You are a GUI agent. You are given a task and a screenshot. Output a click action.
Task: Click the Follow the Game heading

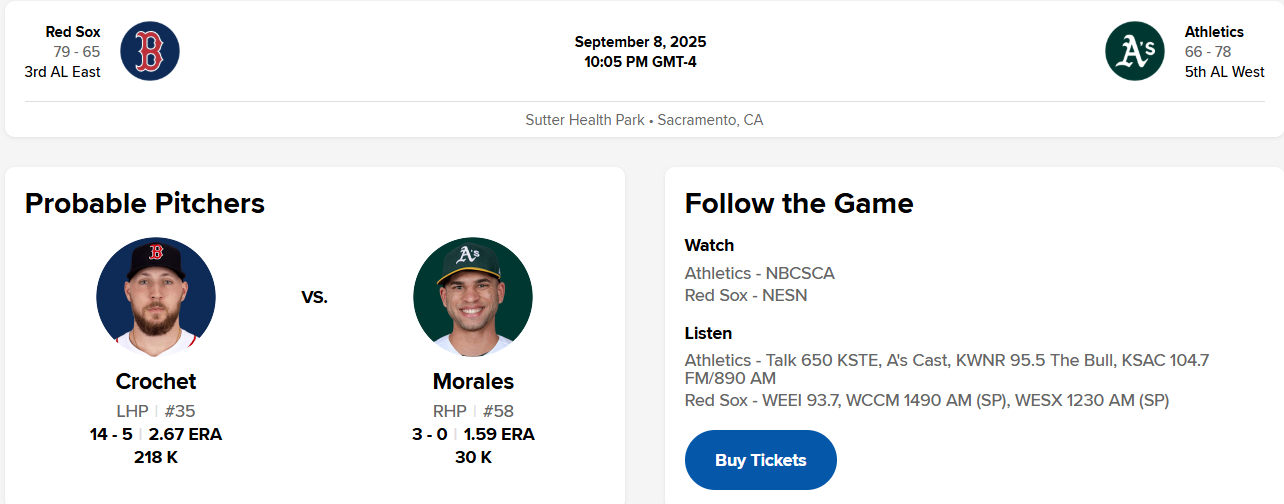point(799,203)
